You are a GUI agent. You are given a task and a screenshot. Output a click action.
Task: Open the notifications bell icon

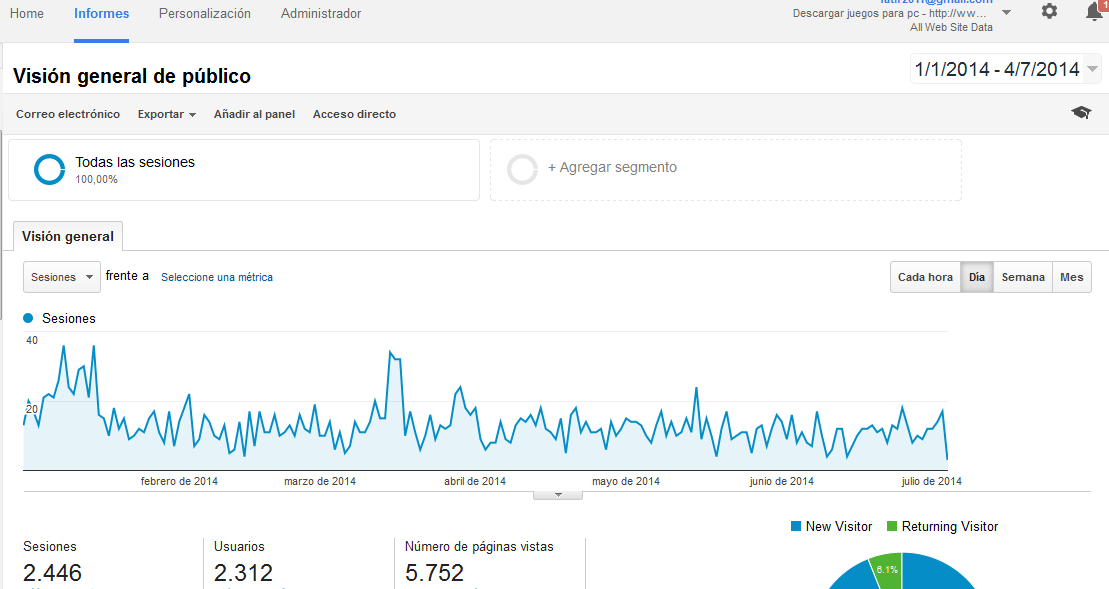coord(1095,11)
